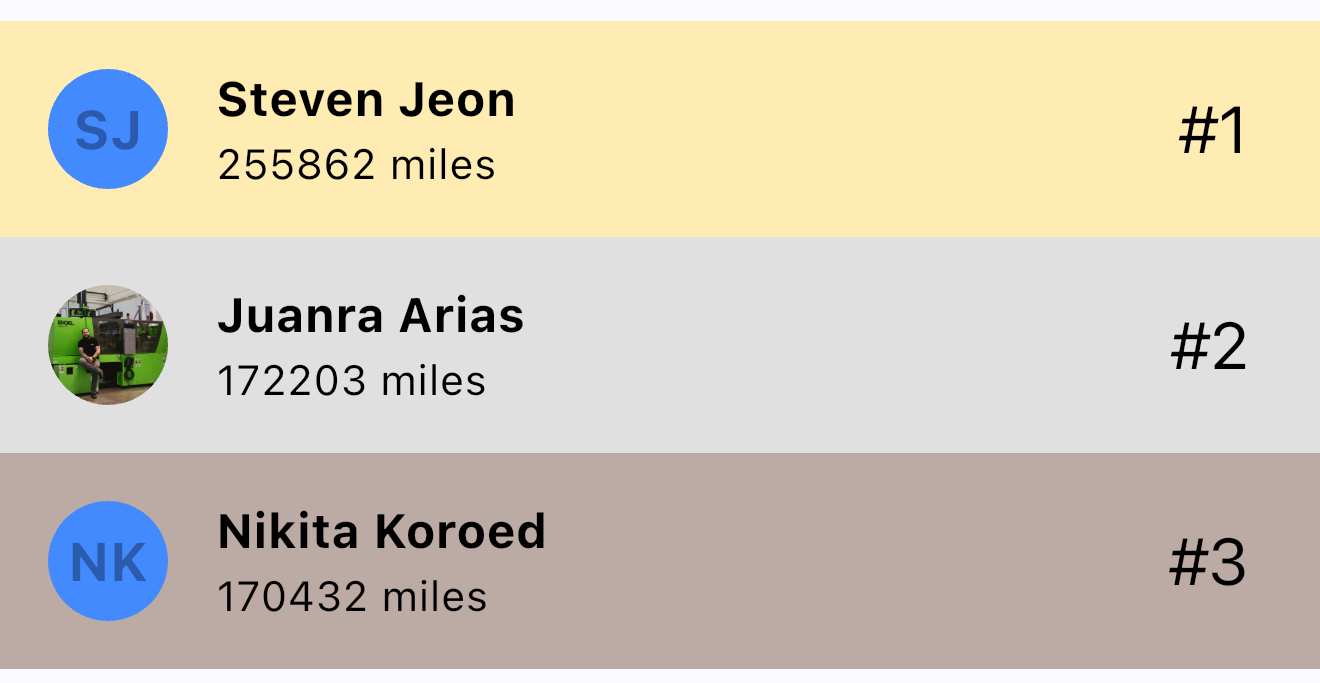This screenshot has width=1320, height=683.
Task: Click the 255862 miles text
Action: pyautogui.click(x=356, y=165)
